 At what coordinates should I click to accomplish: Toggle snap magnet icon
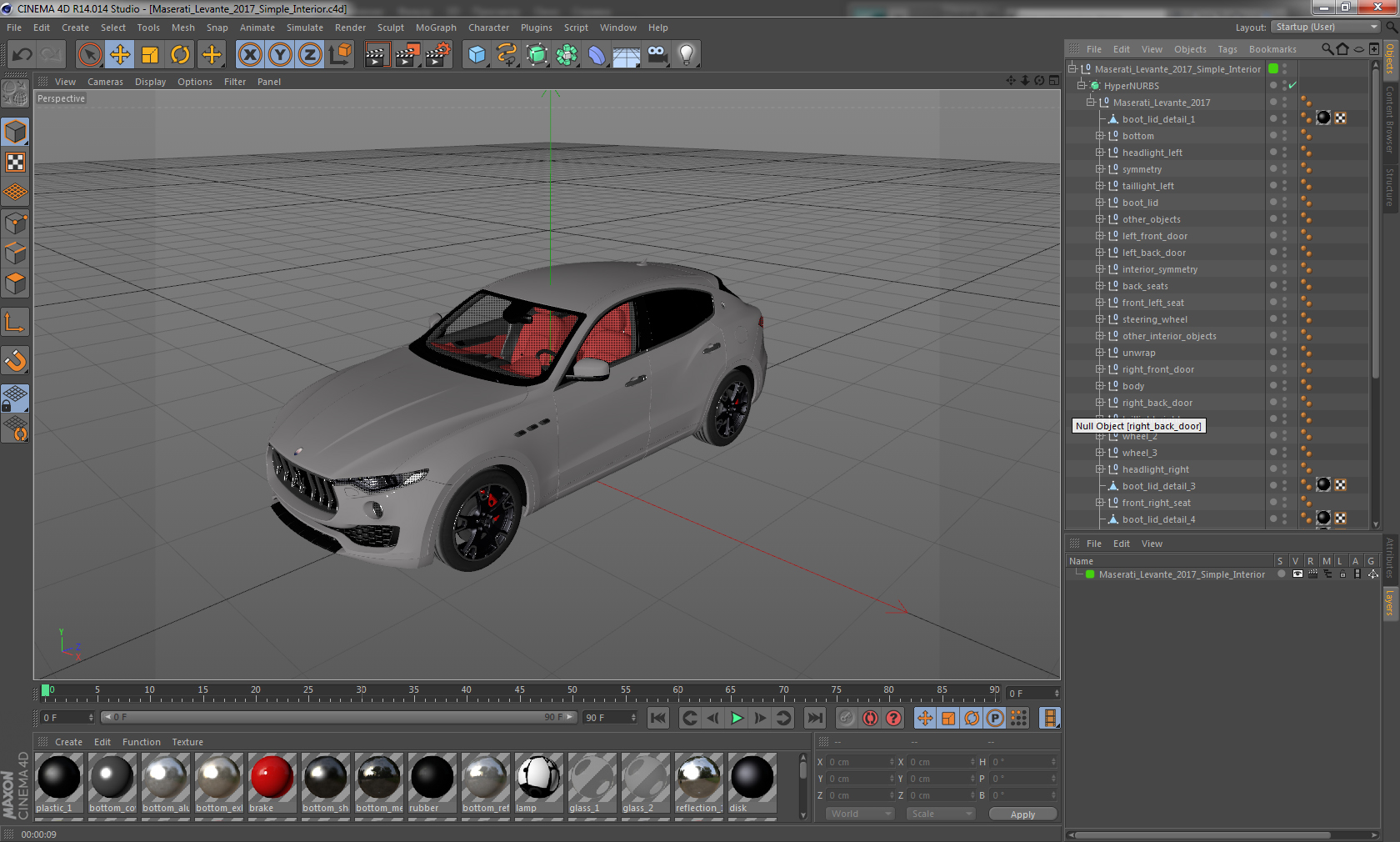(x=15, y=360)
